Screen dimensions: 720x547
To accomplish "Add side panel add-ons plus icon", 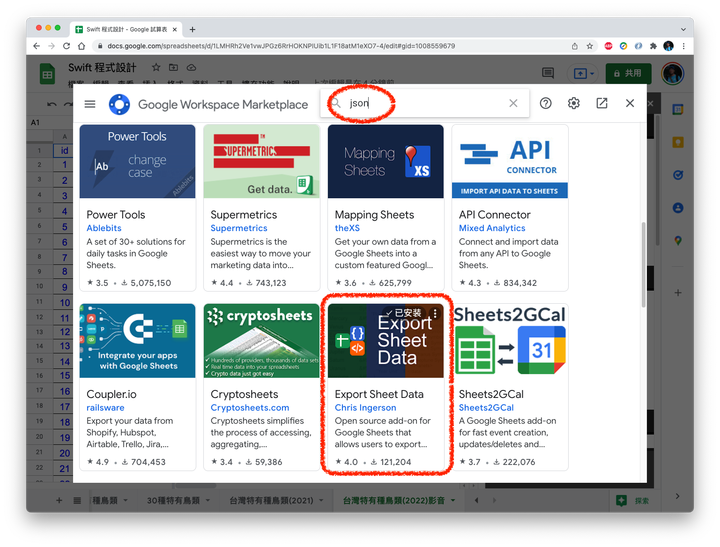I will (678, 293).
